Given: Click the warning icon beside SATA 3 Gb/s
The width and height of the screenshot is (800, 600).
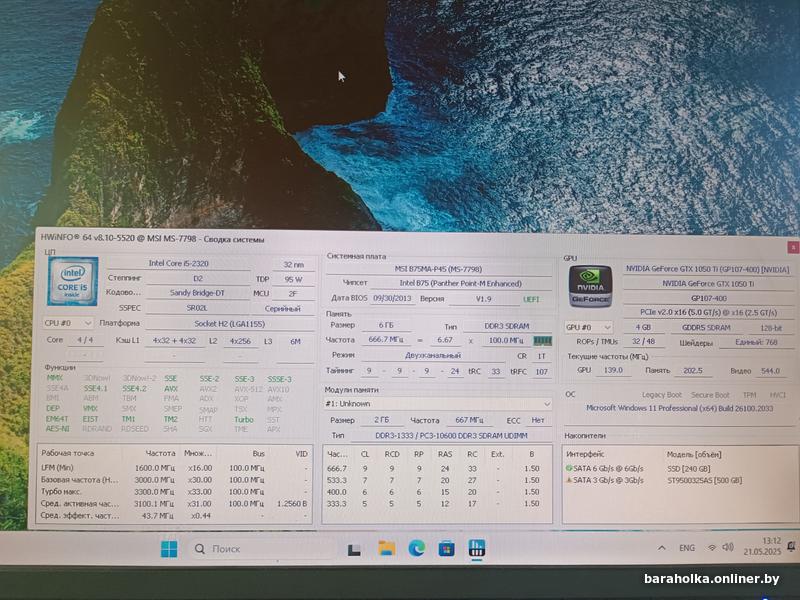Looking at the screenshot, I should click(x=569, y=480).
